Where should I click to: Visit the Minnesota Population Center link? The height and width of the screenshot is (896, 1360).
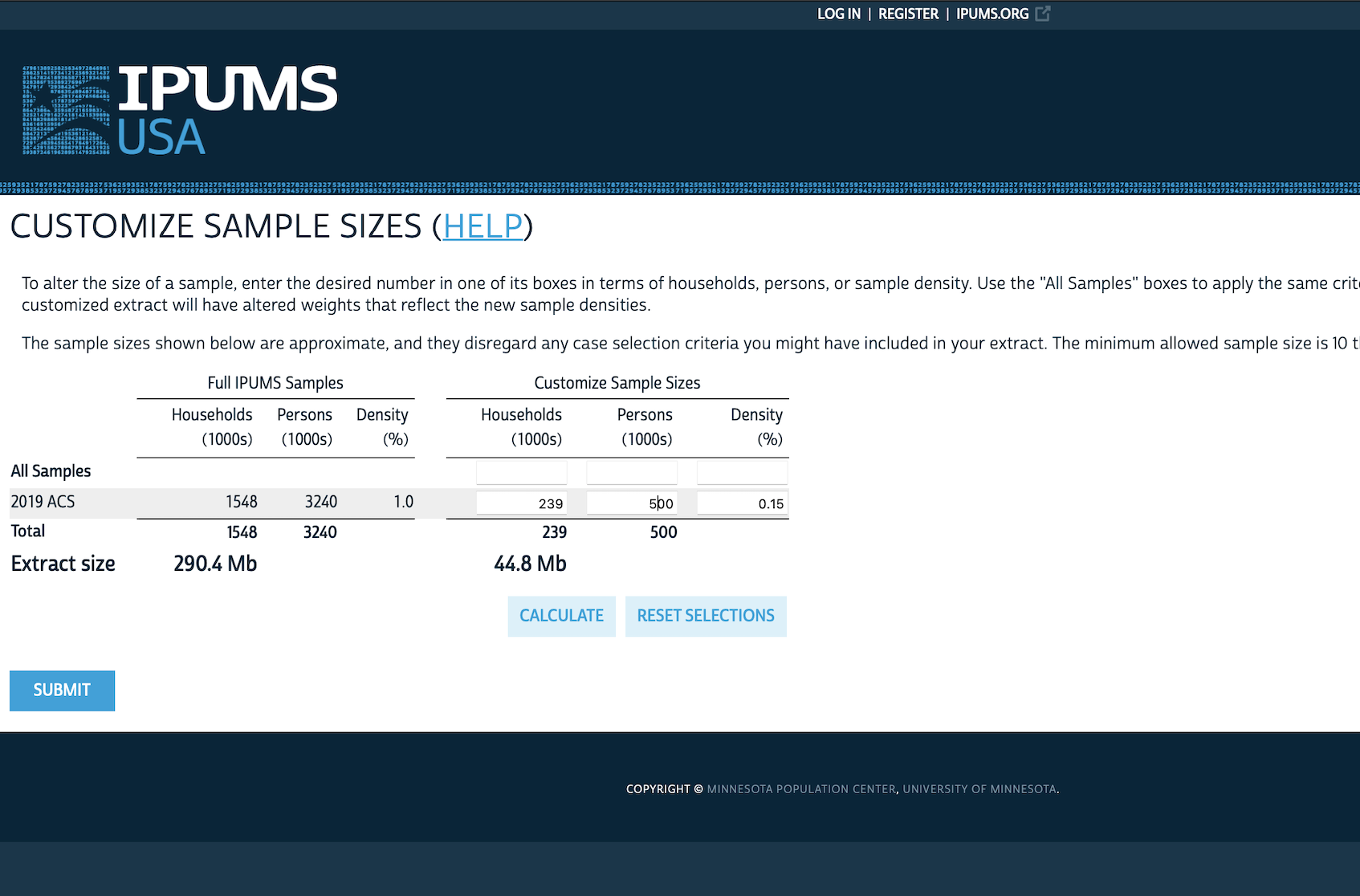click(x=800, y=789)
